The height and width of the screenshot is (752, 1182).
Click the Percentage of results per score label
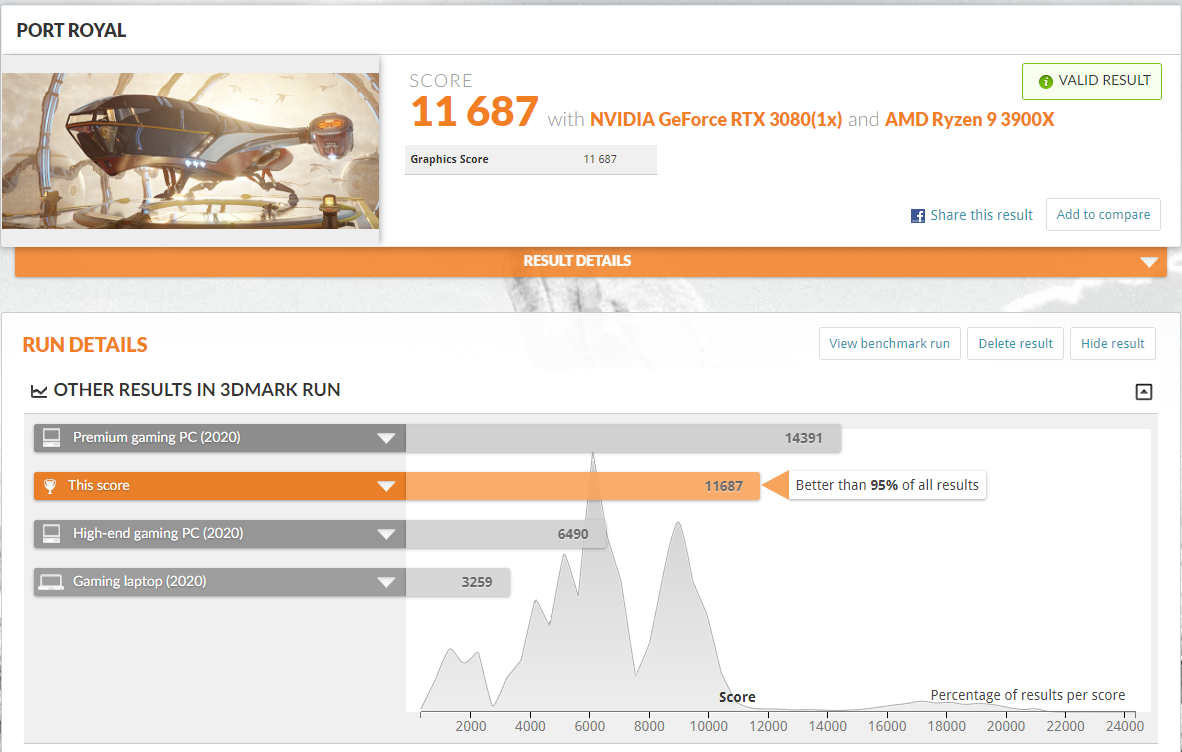[x=1027, y=695]
